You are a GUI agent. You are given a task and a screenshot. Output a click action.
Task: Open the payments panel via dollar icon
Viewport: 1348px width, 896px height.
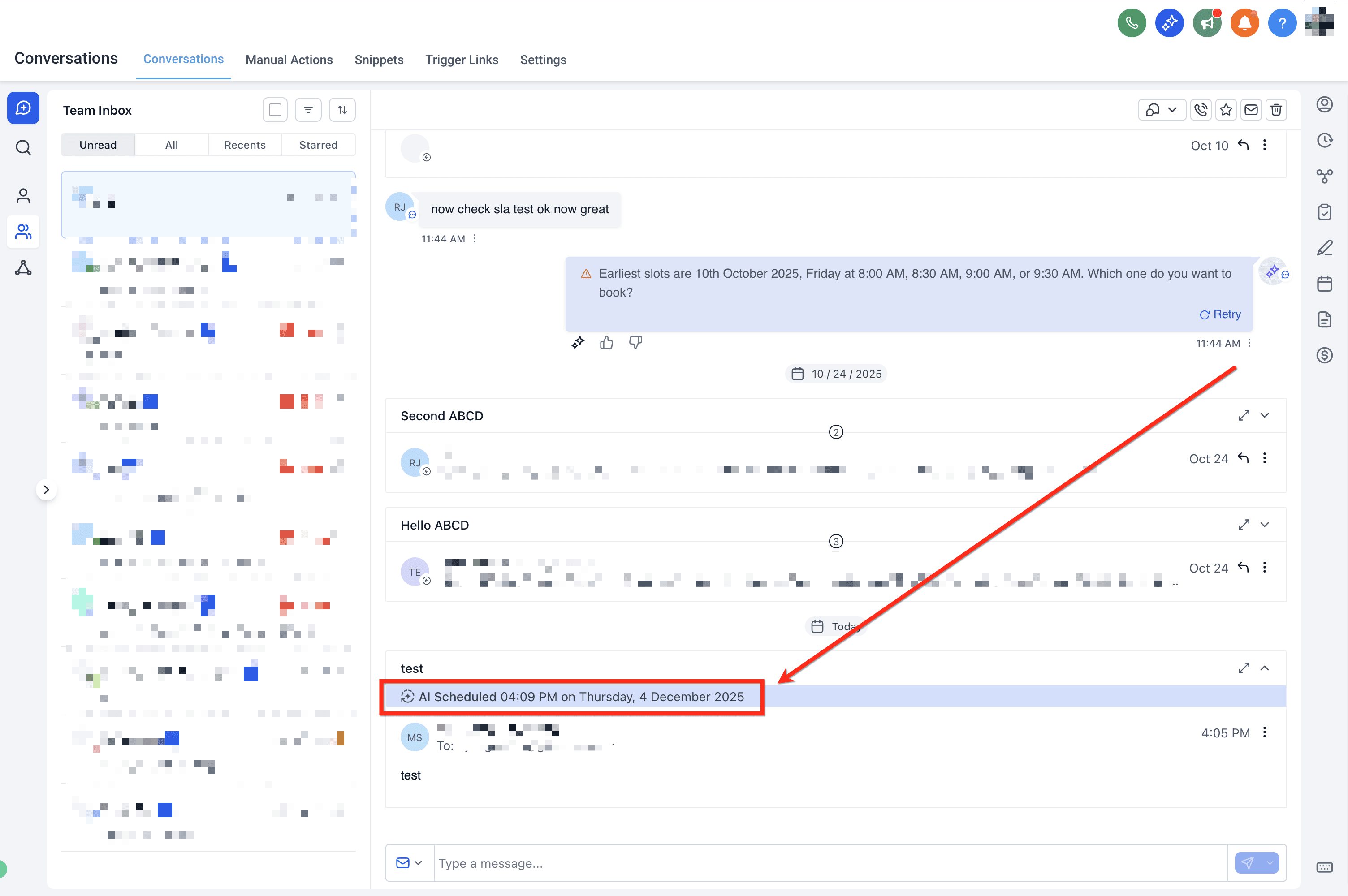click(x=1326, y=355)
